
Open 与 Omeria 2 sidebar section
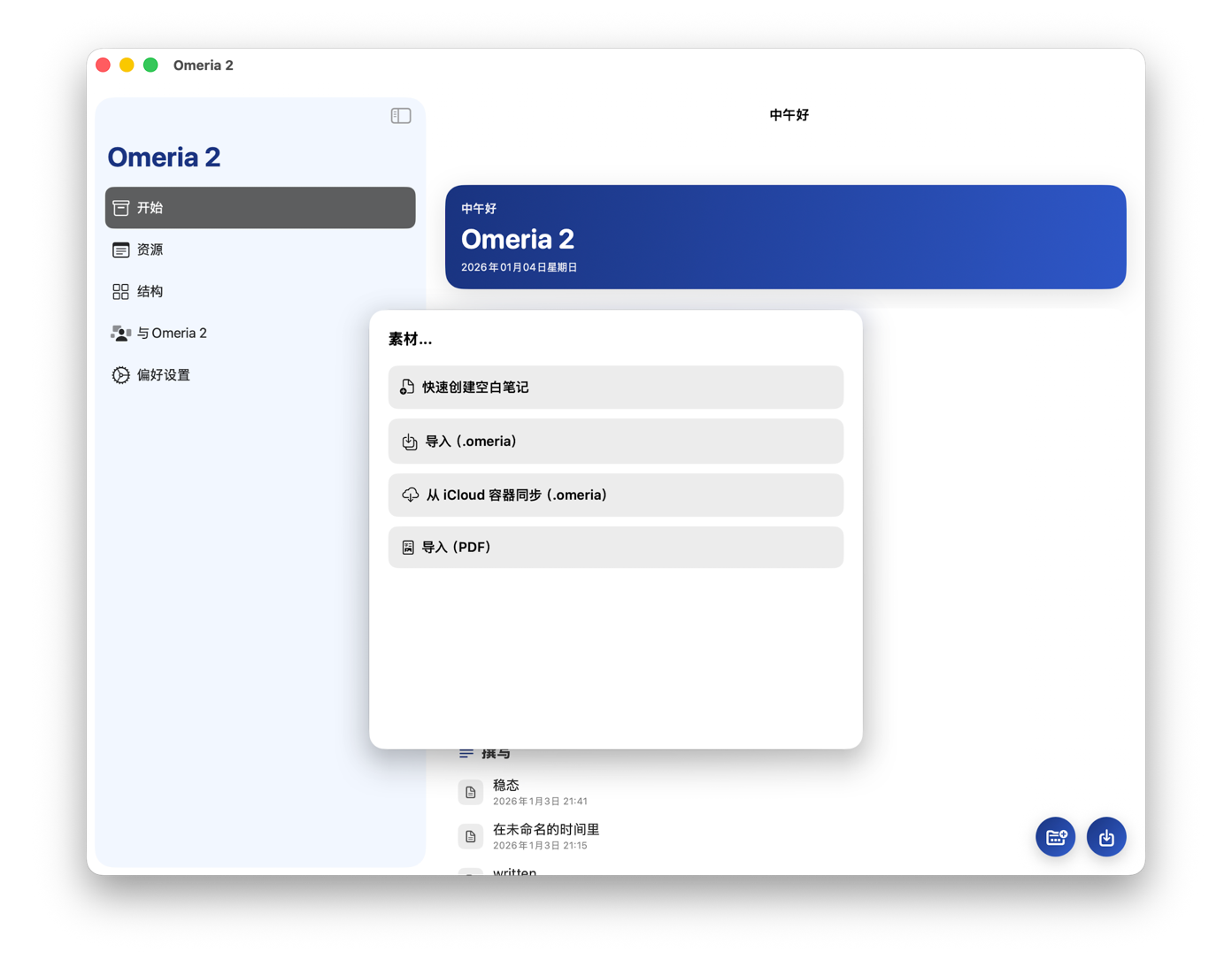click(172, 334)
